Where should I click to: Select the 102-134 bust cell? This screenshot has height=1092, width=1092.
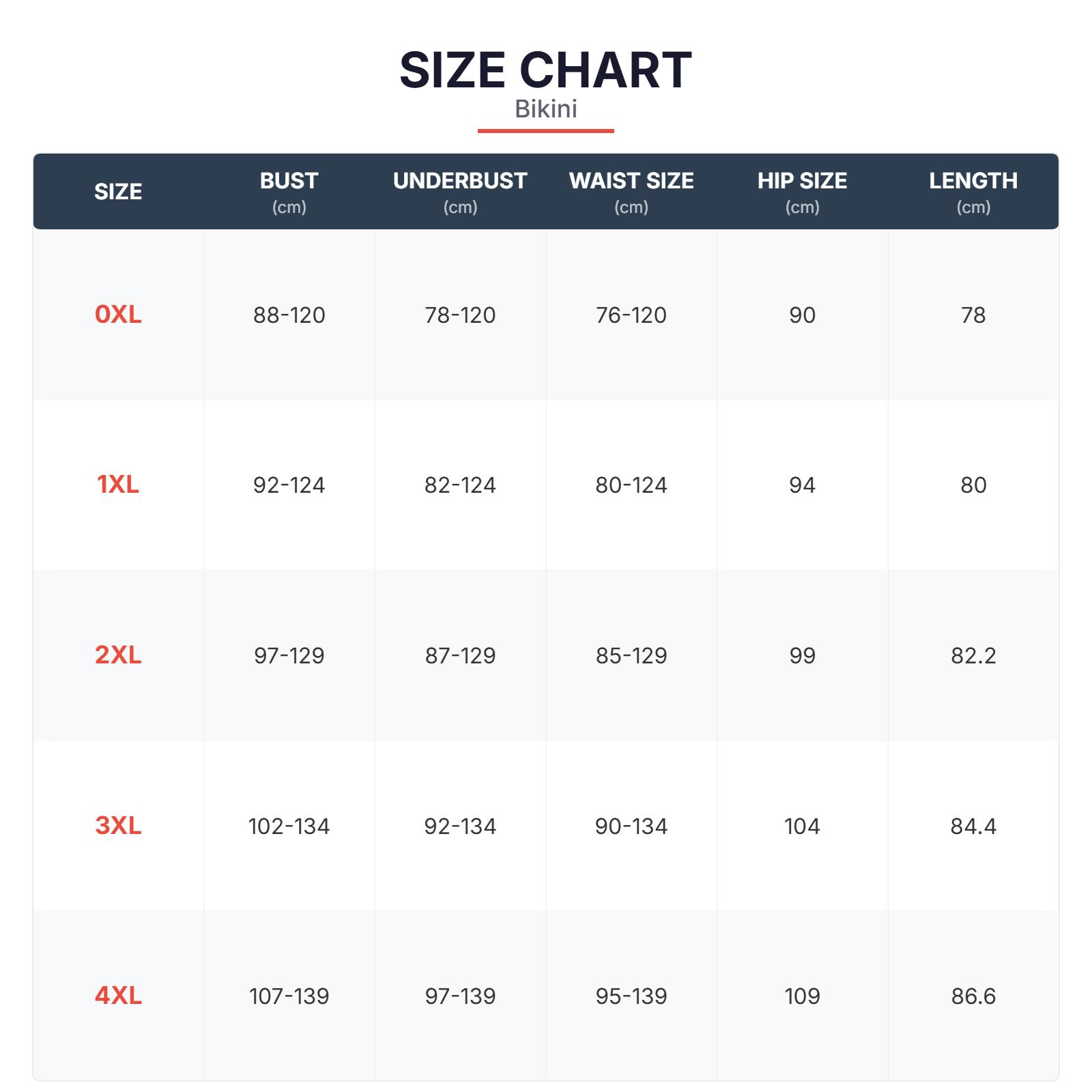click(289, 827)
